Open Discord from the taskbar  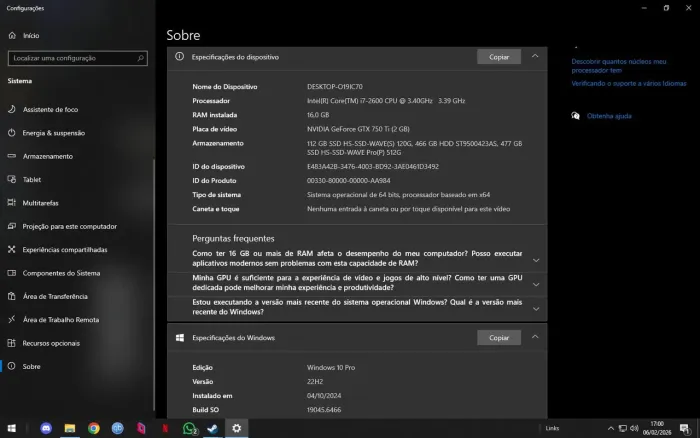click(x=46, y=428)
